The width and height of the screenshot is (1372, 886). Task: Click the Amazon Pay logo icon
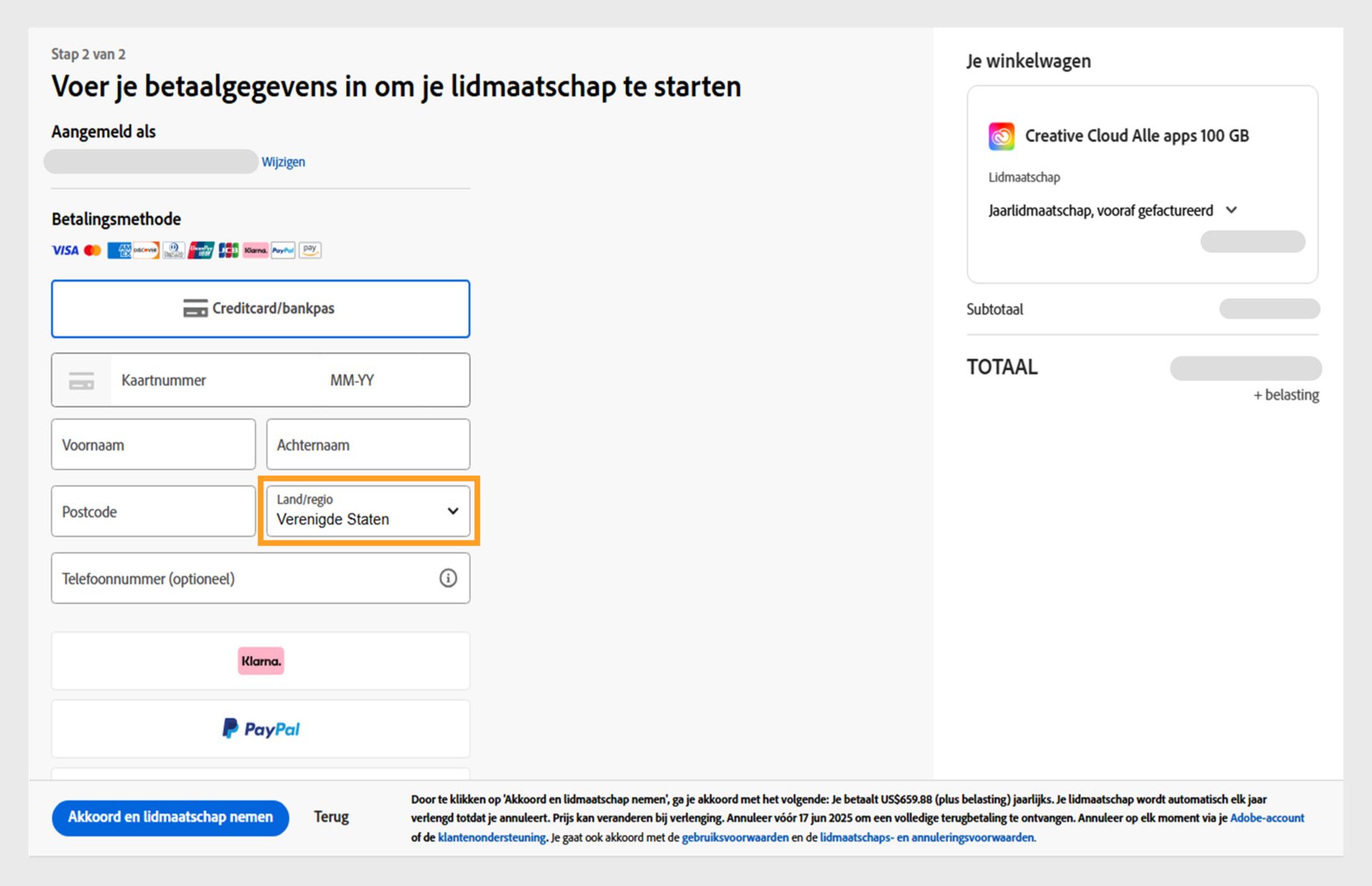(x=310, y=250)
